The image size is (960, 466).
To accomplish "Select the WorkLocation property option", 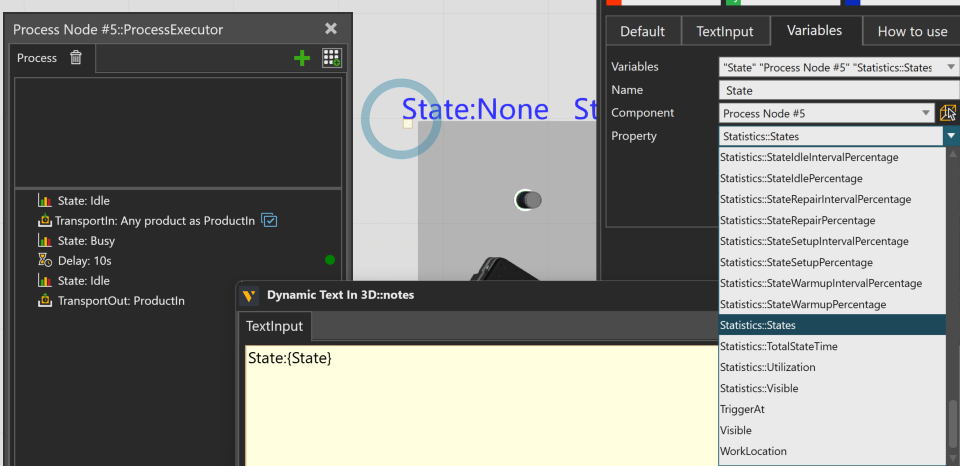I will click(753, 451).
